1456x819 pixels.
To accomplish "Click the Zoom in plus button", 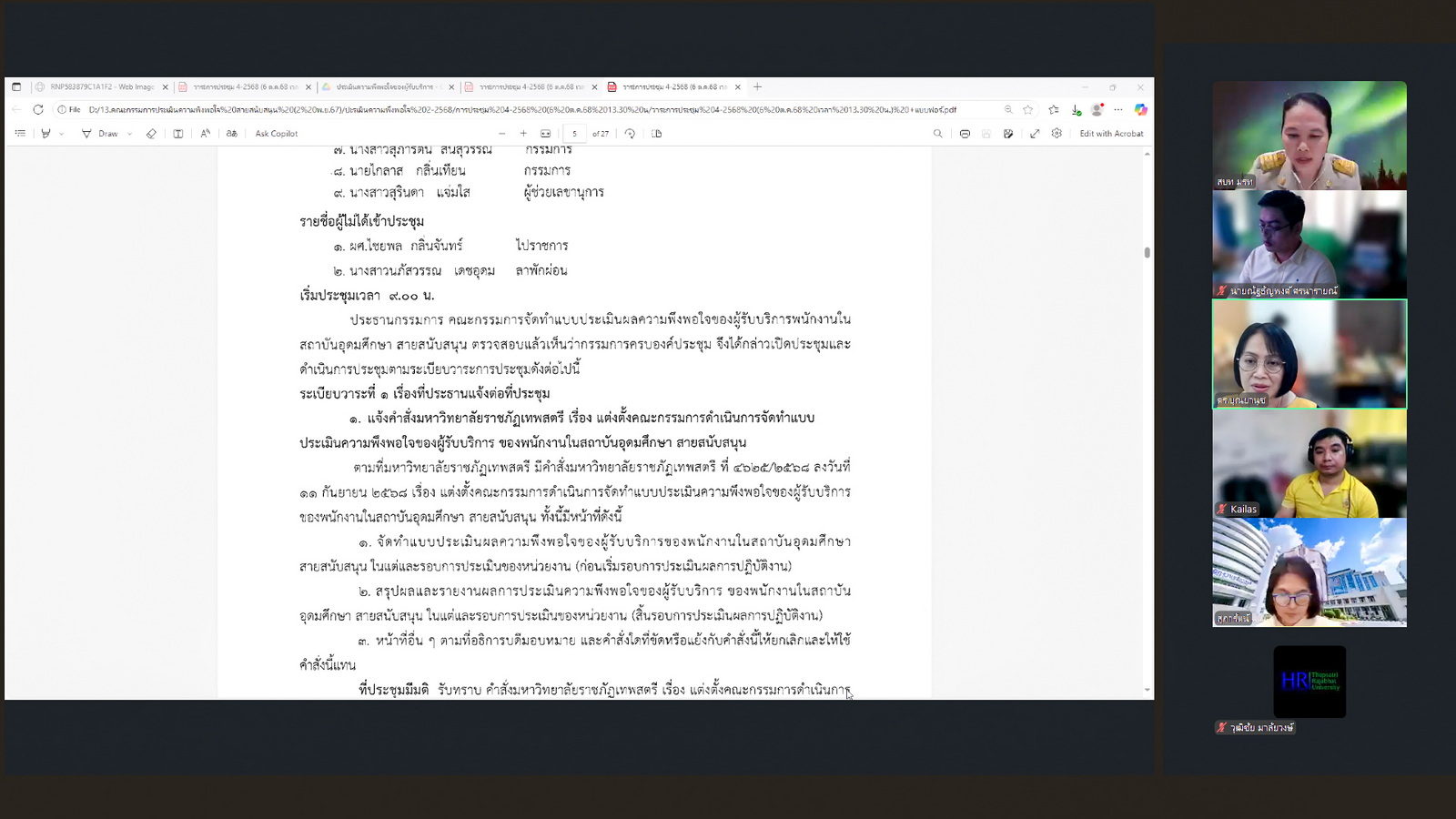I will [x=523, y=134].
